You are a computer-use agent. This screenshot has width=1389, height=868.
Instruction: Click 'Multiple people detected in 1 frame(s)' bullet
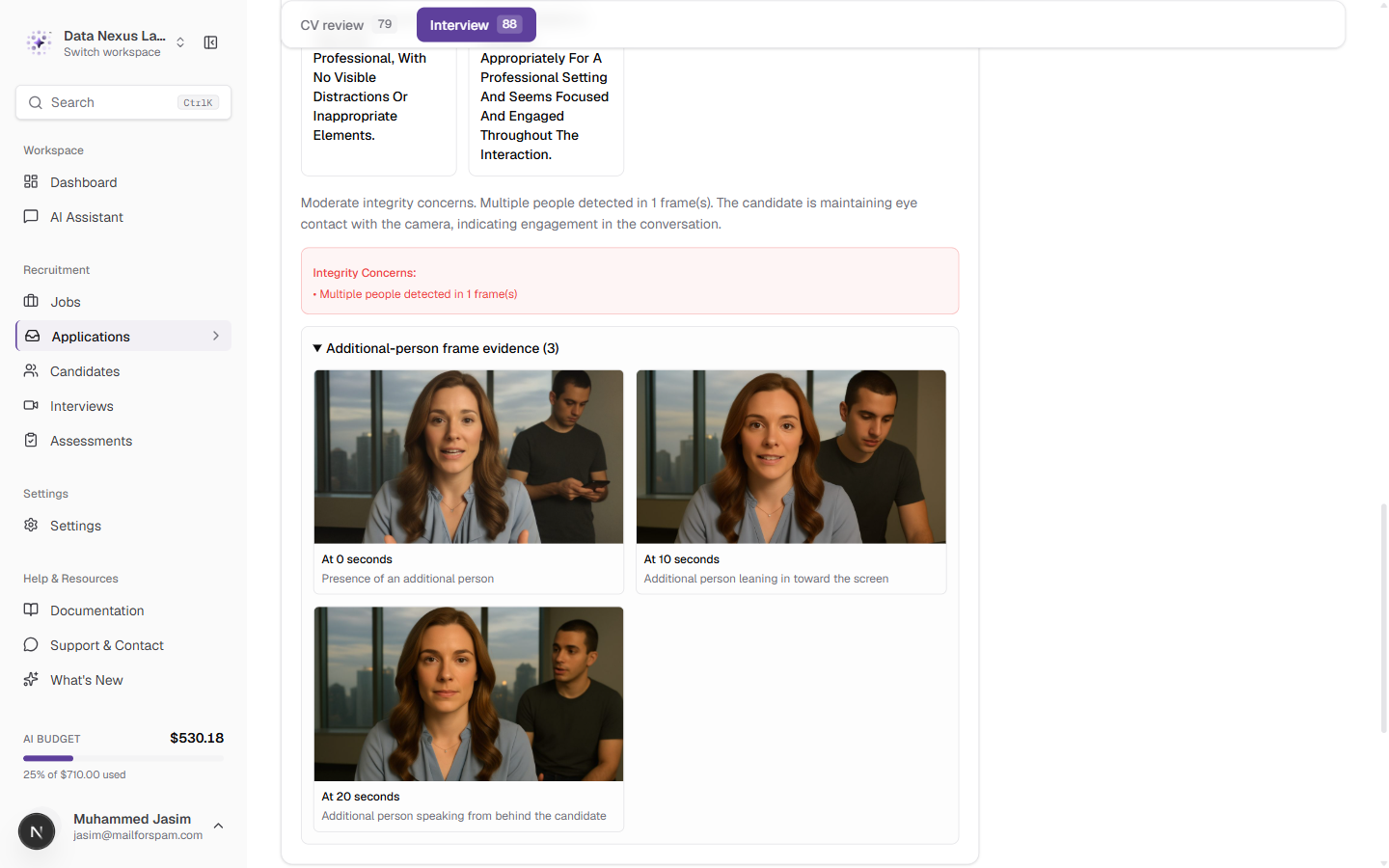415,294
